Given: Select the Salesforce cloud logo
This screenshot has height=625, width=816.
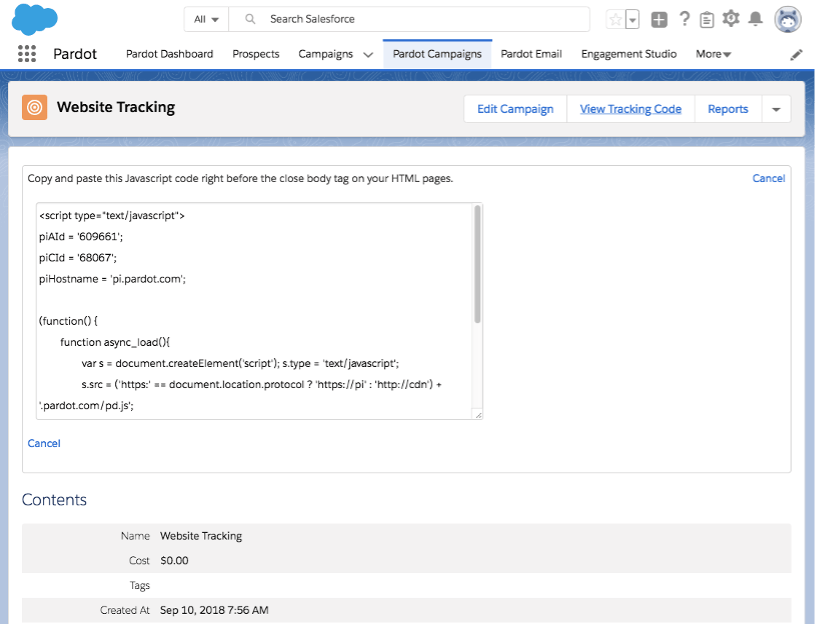Looking at the screenshot, I should (x=34, y=18).
